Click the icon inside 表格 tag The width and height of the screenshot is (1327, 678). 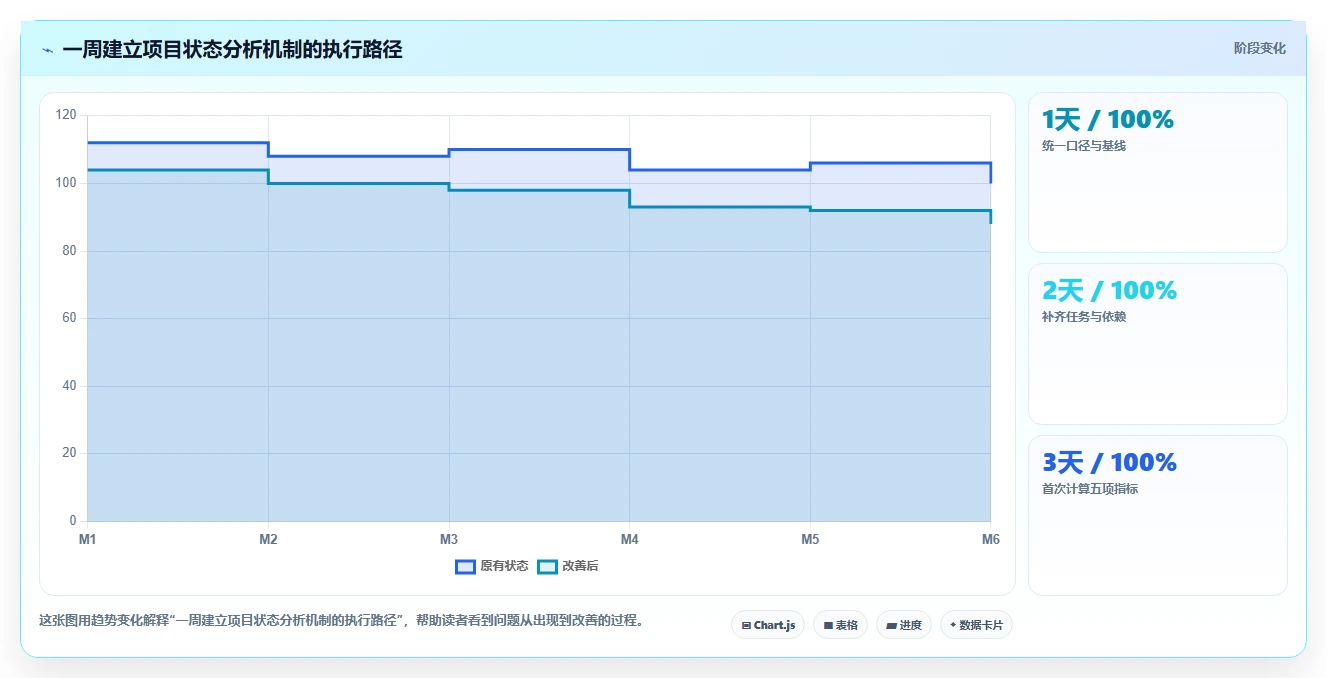pyautogui.click(x=828, y=625)
